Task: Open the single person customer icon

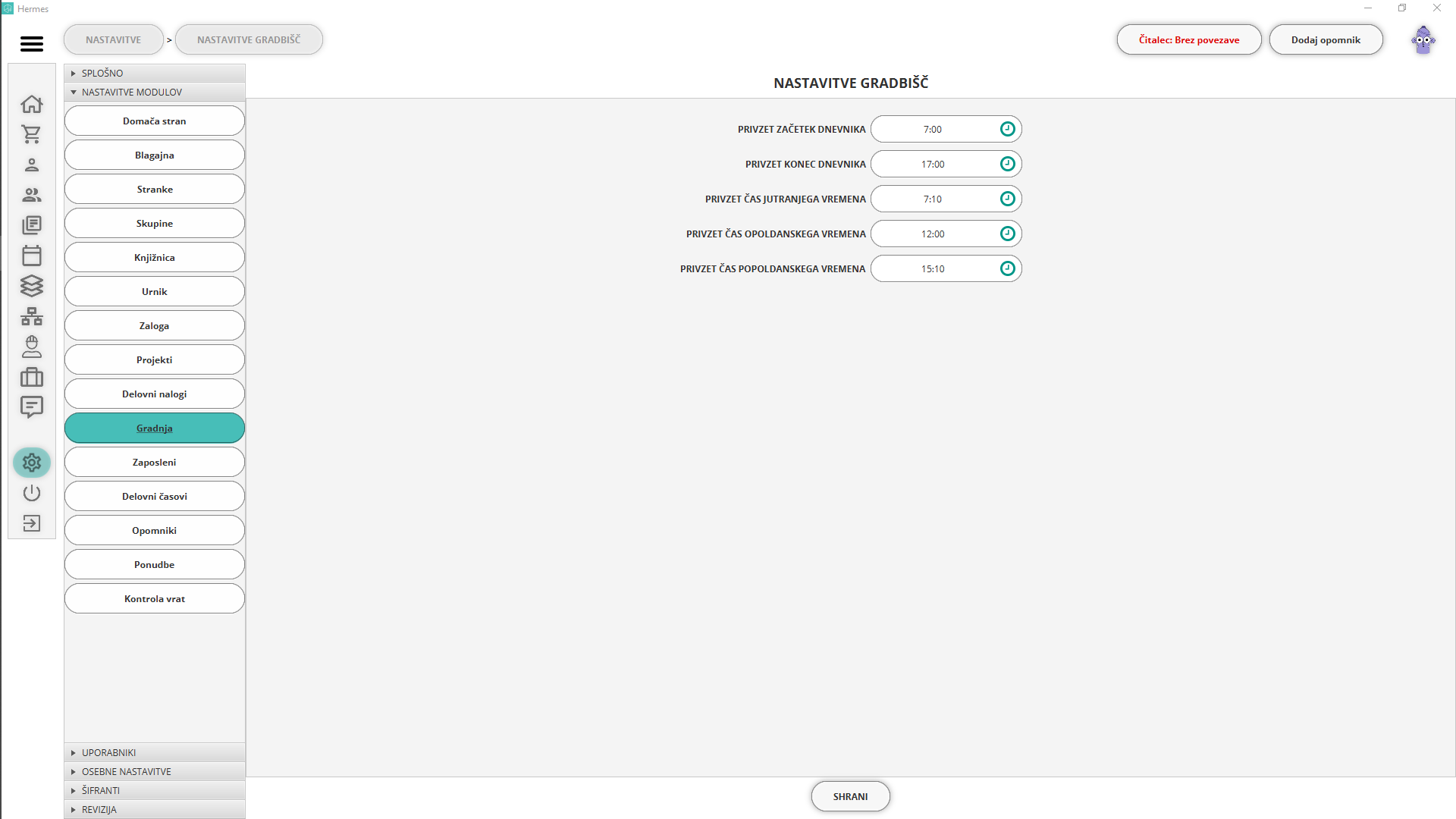Action: tap(32, 165)
